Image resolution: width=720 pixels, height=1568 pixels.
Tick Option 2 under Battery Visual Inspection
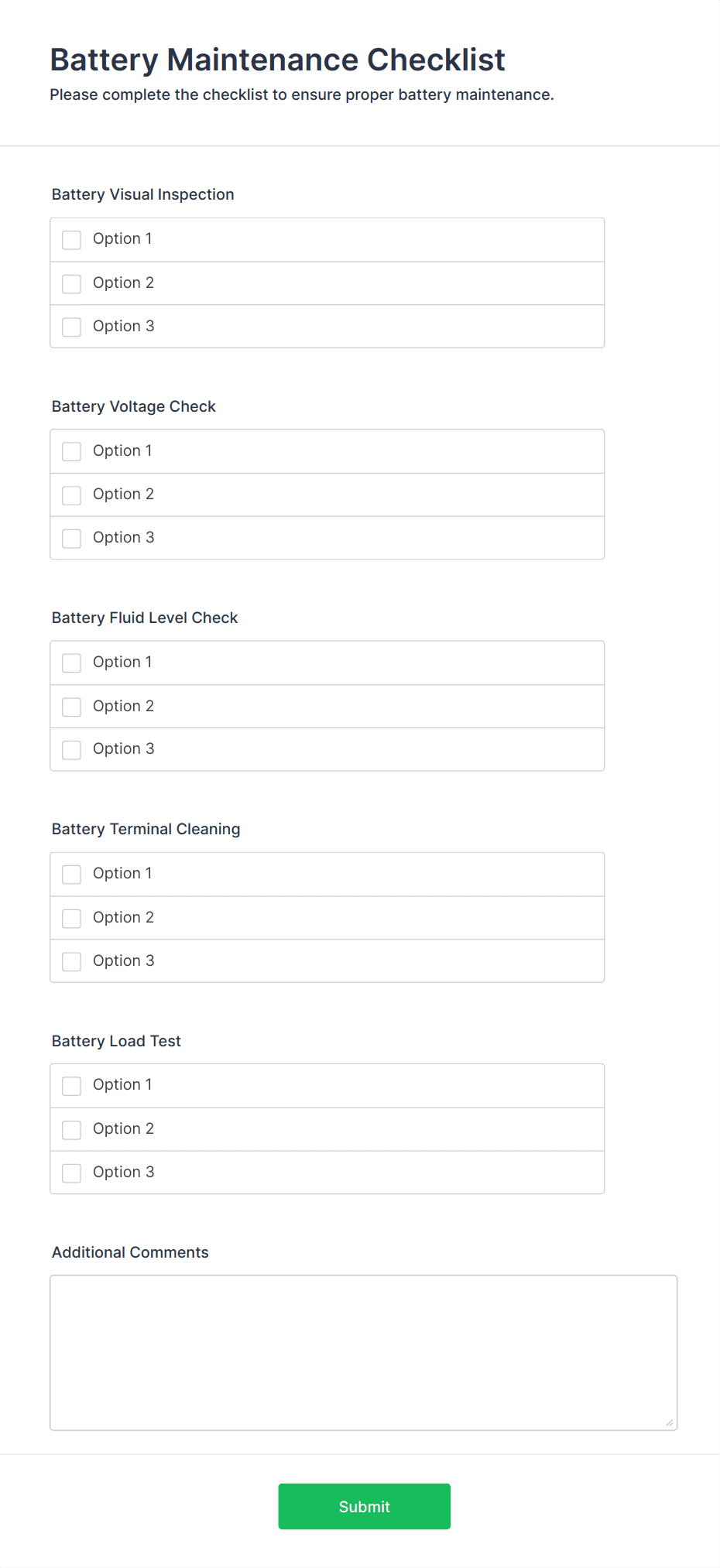click(72, 284)
